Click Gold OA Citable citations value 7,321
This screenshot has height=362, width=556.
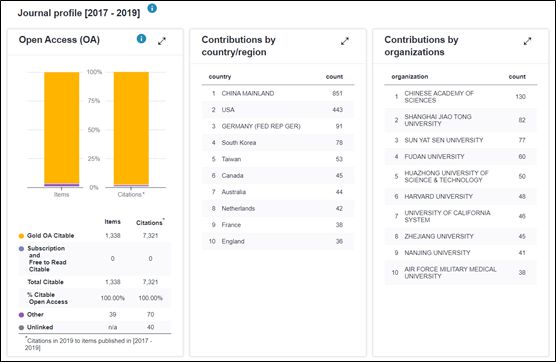(150, 236)
